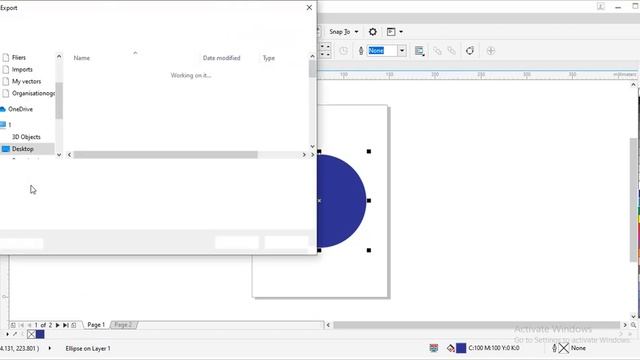Click the file list vertical scroll down arrow
This screenshot has height=360, width=640.
(x=312, y=146)
